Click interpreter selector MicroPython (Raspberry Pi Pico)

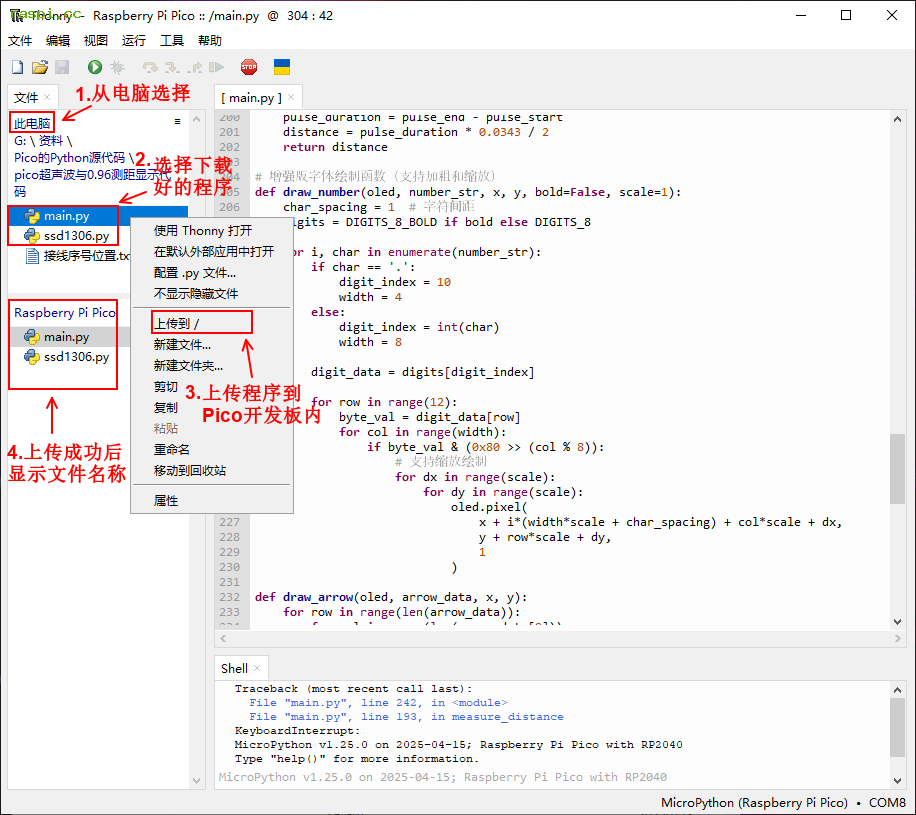[x=754, y=803]
